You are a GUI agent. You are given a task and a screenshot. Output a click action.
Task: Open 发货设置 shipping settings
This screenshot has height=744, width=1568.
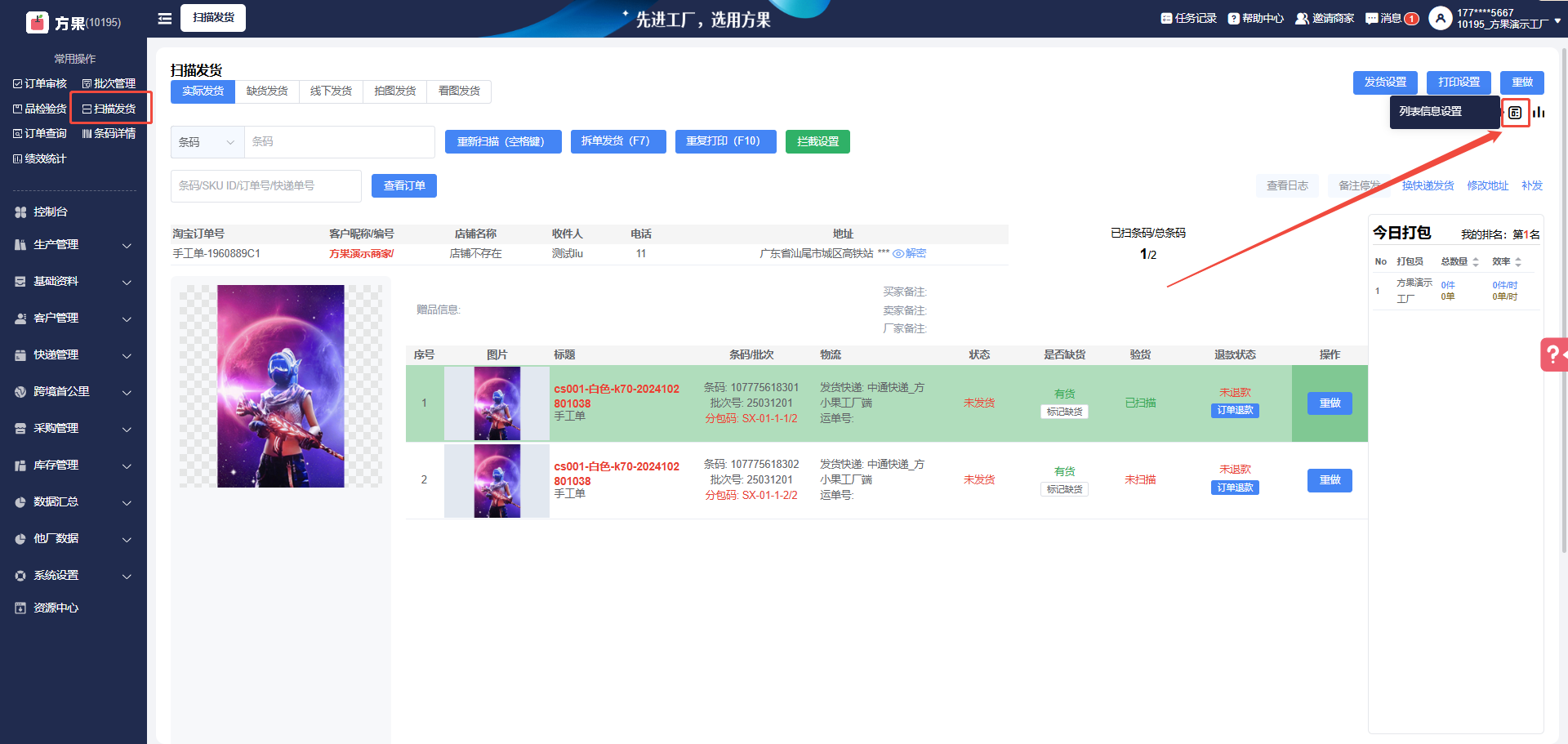pos(1385,82)
